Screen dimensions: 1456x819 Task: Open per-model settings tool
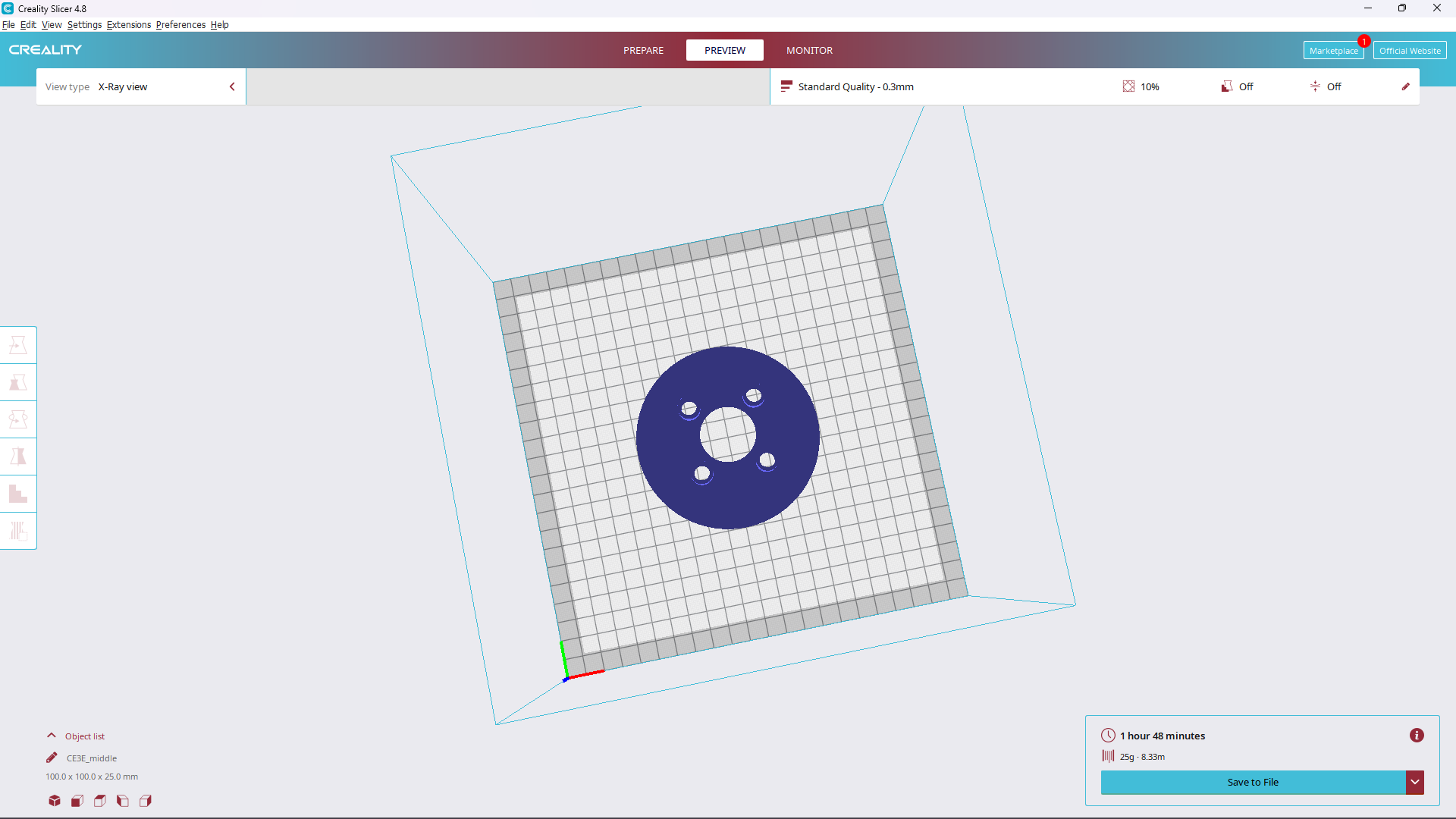click(x=18, y=494)
